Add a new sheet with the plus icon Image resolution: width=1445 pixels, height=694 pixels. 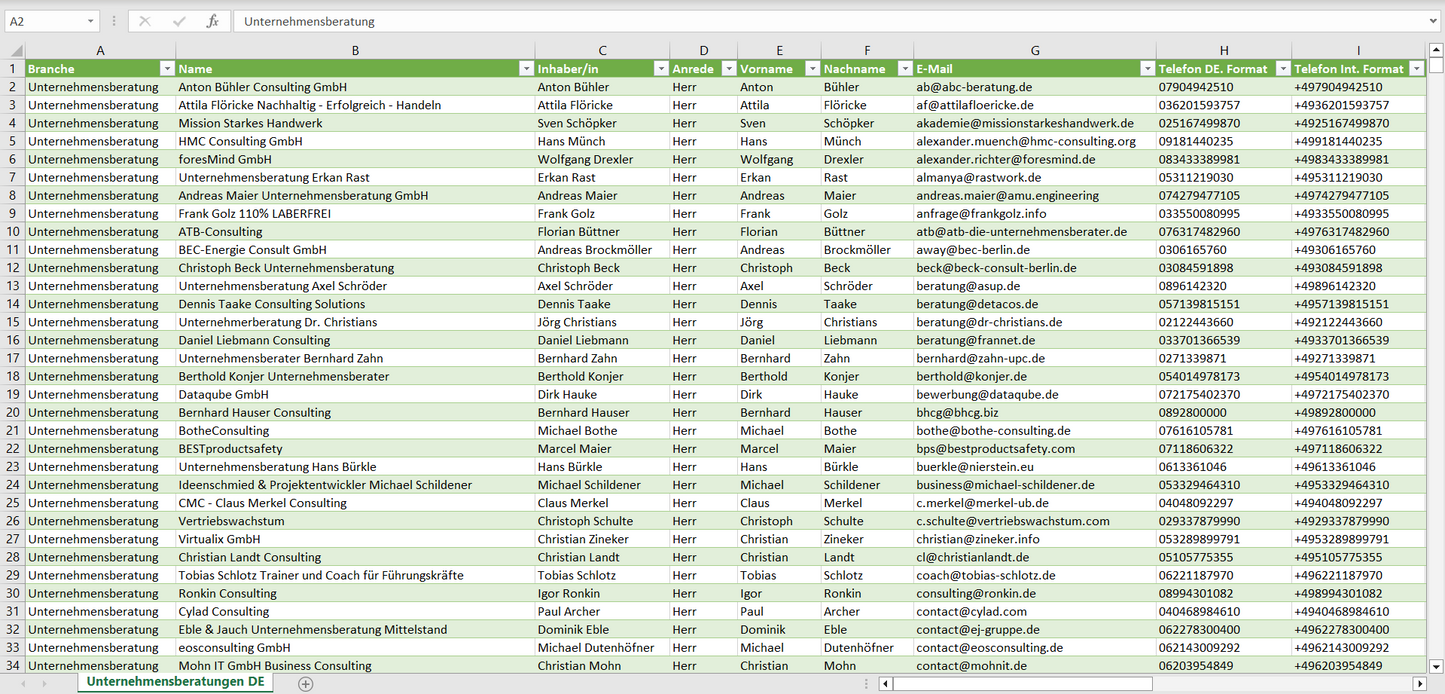pyautogui.click(x=306, y=684)
